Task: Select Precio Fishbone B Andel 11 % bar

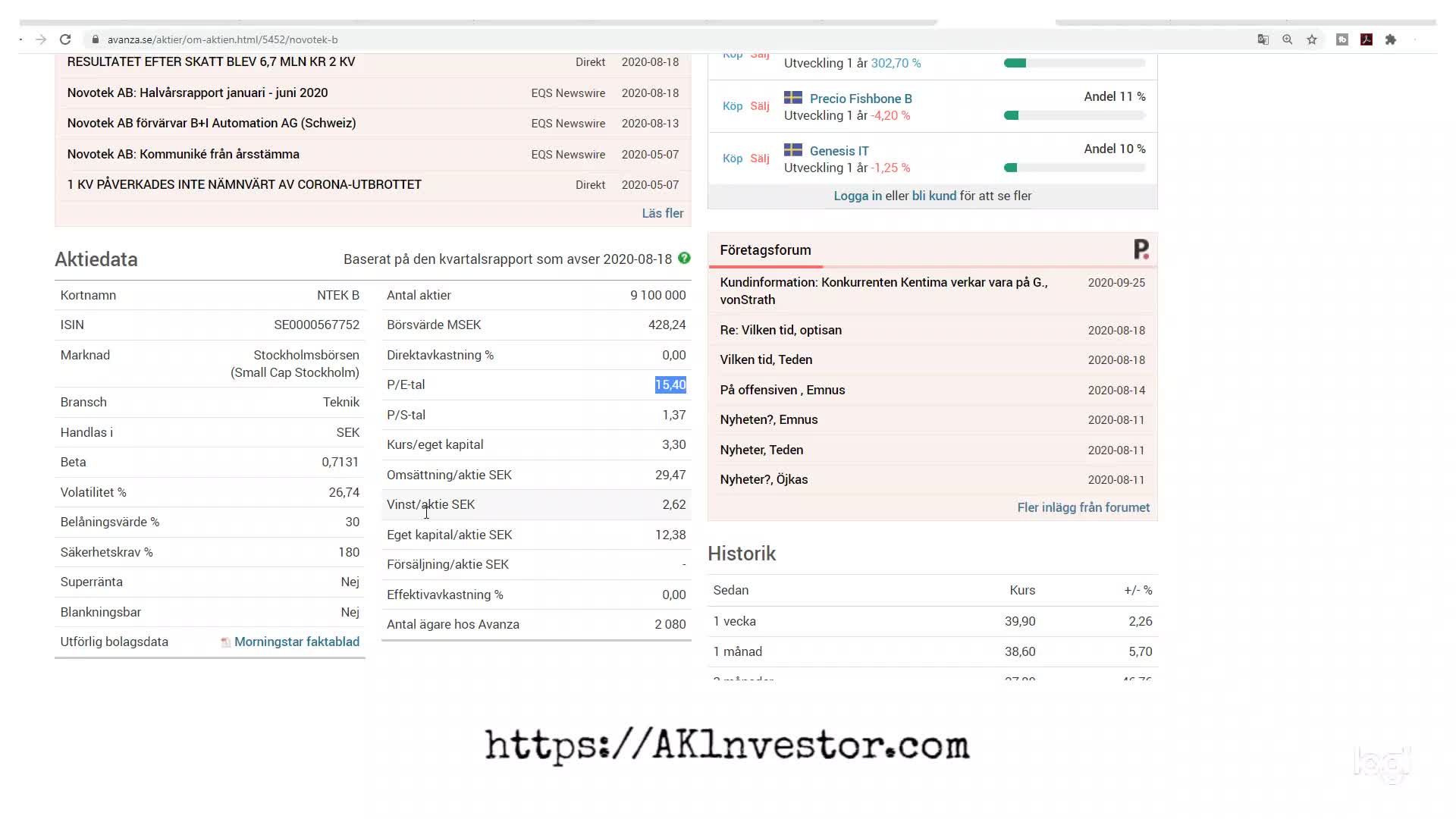Action: pyautogui.click(x=1075, y=115)
